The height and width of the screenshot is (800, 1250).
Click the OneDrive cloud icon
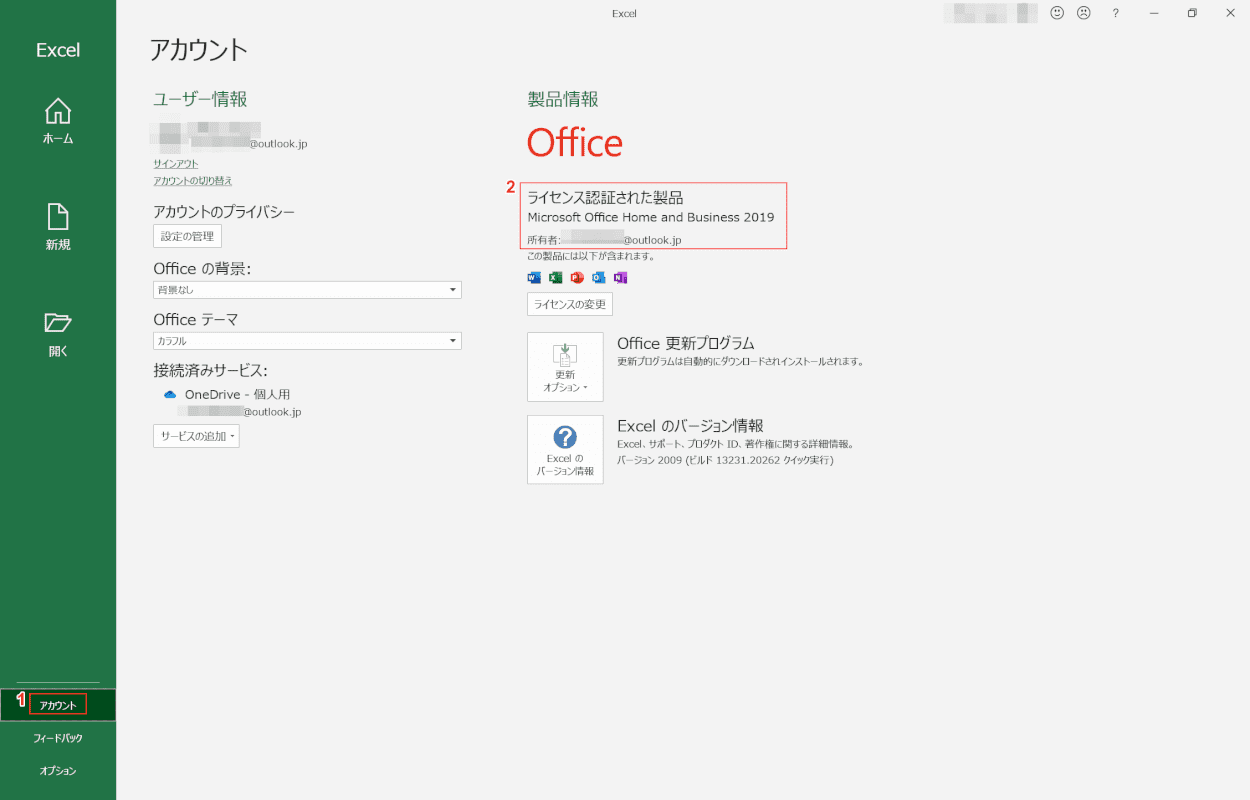click(170, 395)
